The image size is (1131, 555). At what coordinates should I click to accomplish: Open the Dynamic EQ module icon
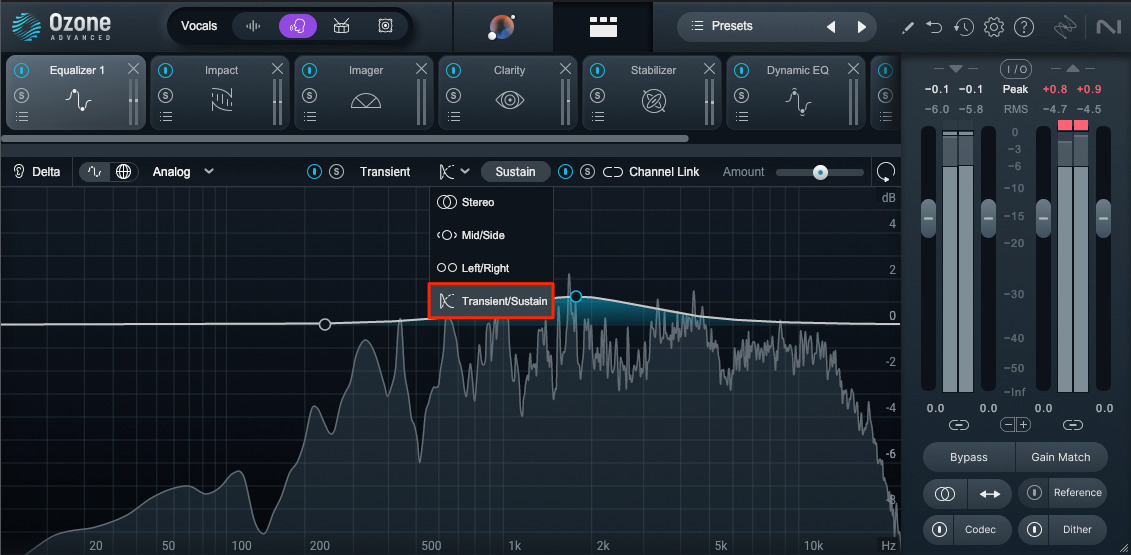(x=798, y=100)
